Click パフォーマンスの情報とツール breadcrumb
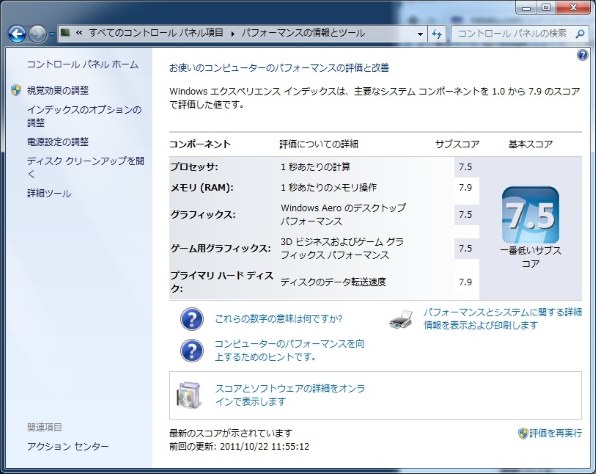Screen dimensions: 596x474 303,33
